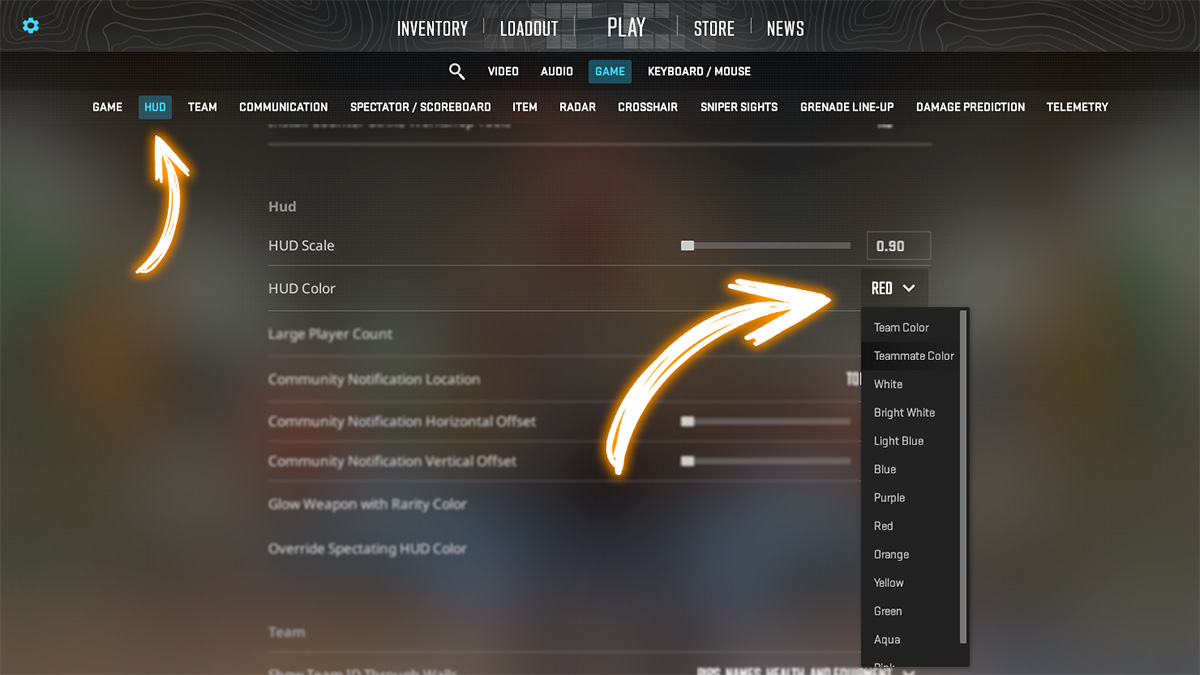Click the settings search magnifier icon
The width and height of the screenshot is (1200, 675).
[457, 71]
